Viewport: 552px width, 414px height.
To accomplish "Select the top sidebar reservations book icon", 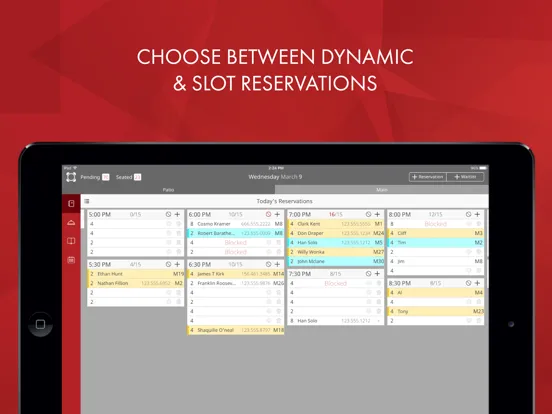I will [71, 203].
